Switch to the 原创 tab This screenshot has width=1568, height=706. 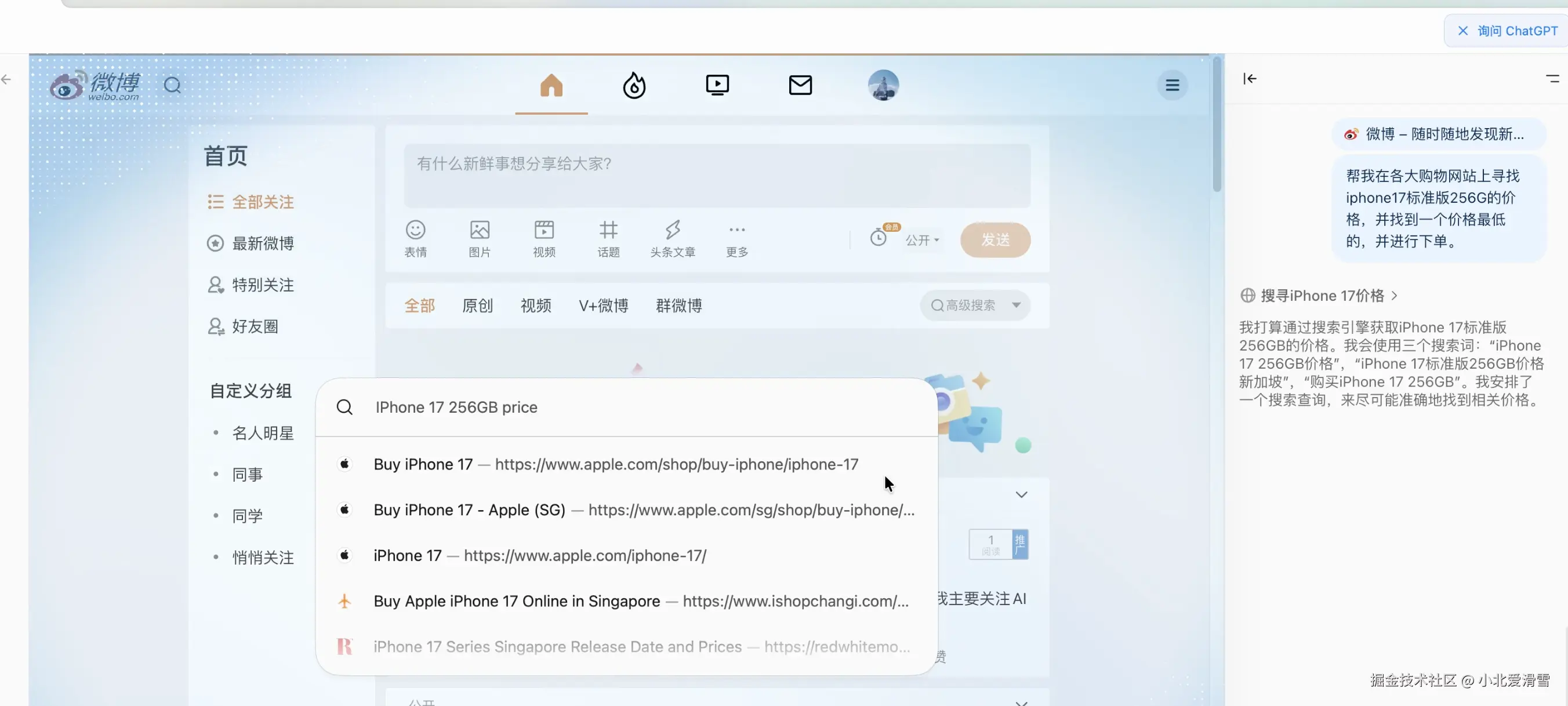477,305
